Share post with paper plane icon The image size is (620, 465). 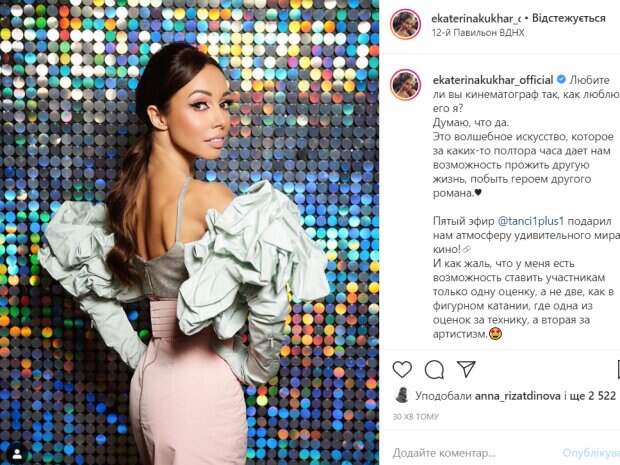pos(466,369)
